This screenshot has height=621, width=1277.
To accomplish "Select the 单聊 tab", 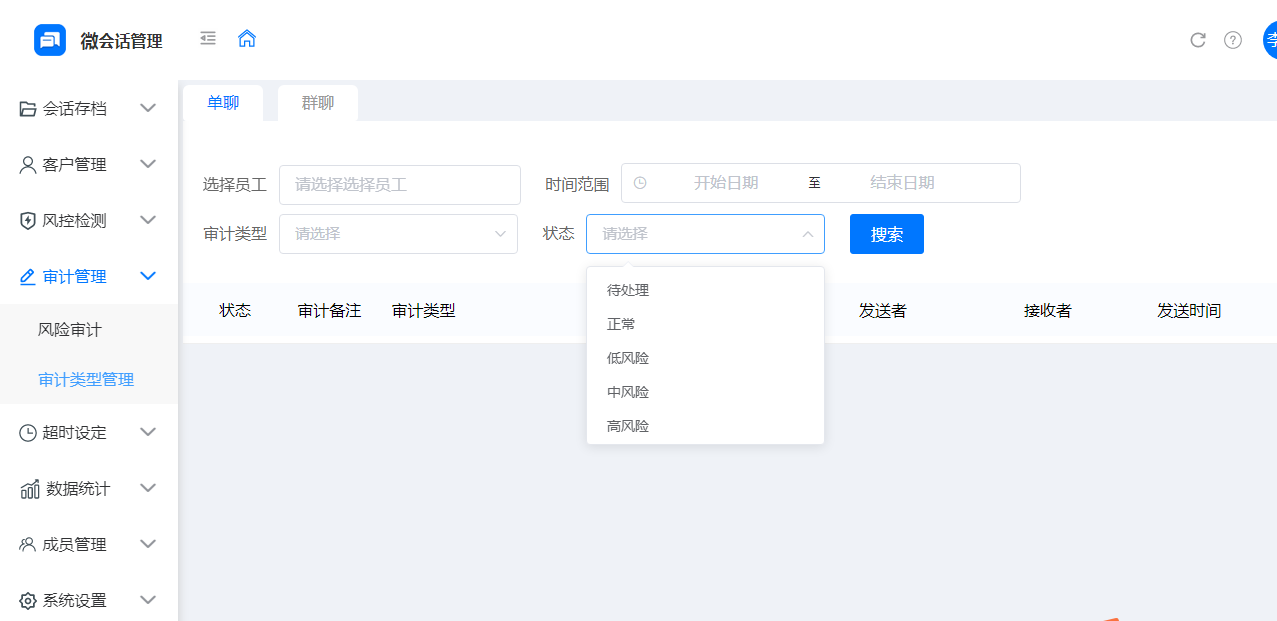I will pos(222,102).
